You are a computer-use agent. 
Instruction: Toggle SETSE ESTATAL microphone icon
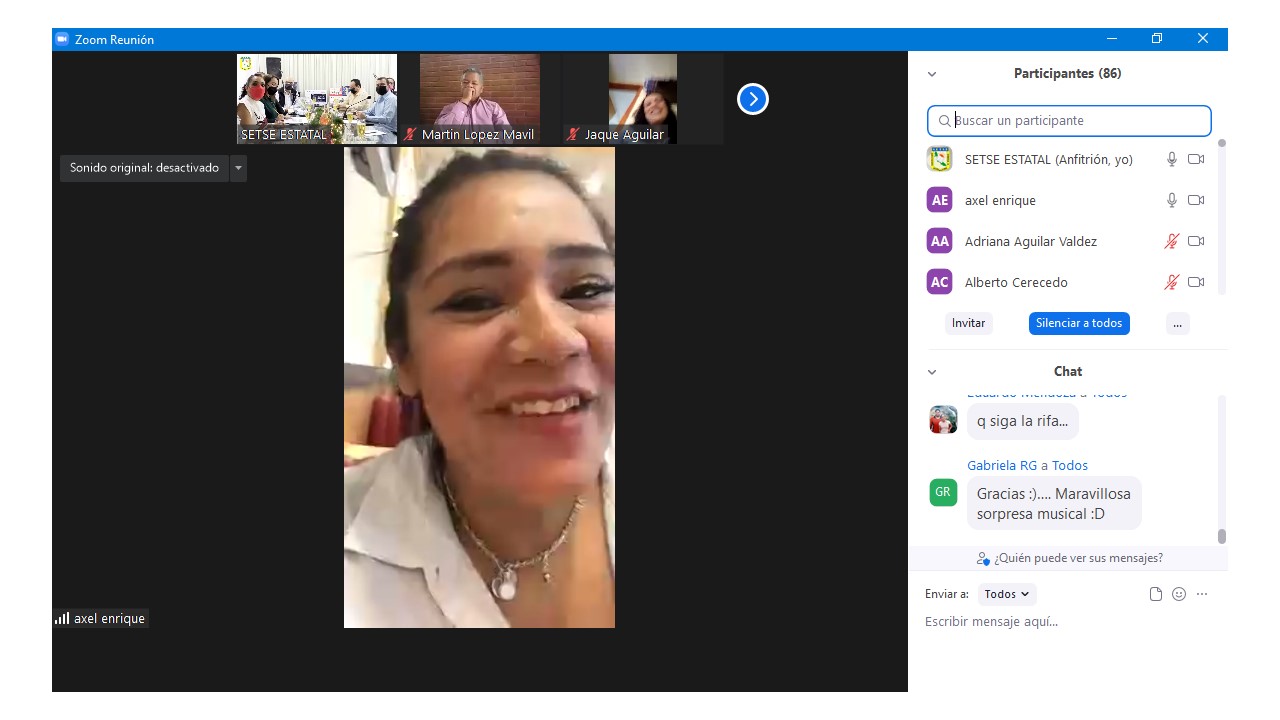pyautogui.click(x=1172, y=159)
